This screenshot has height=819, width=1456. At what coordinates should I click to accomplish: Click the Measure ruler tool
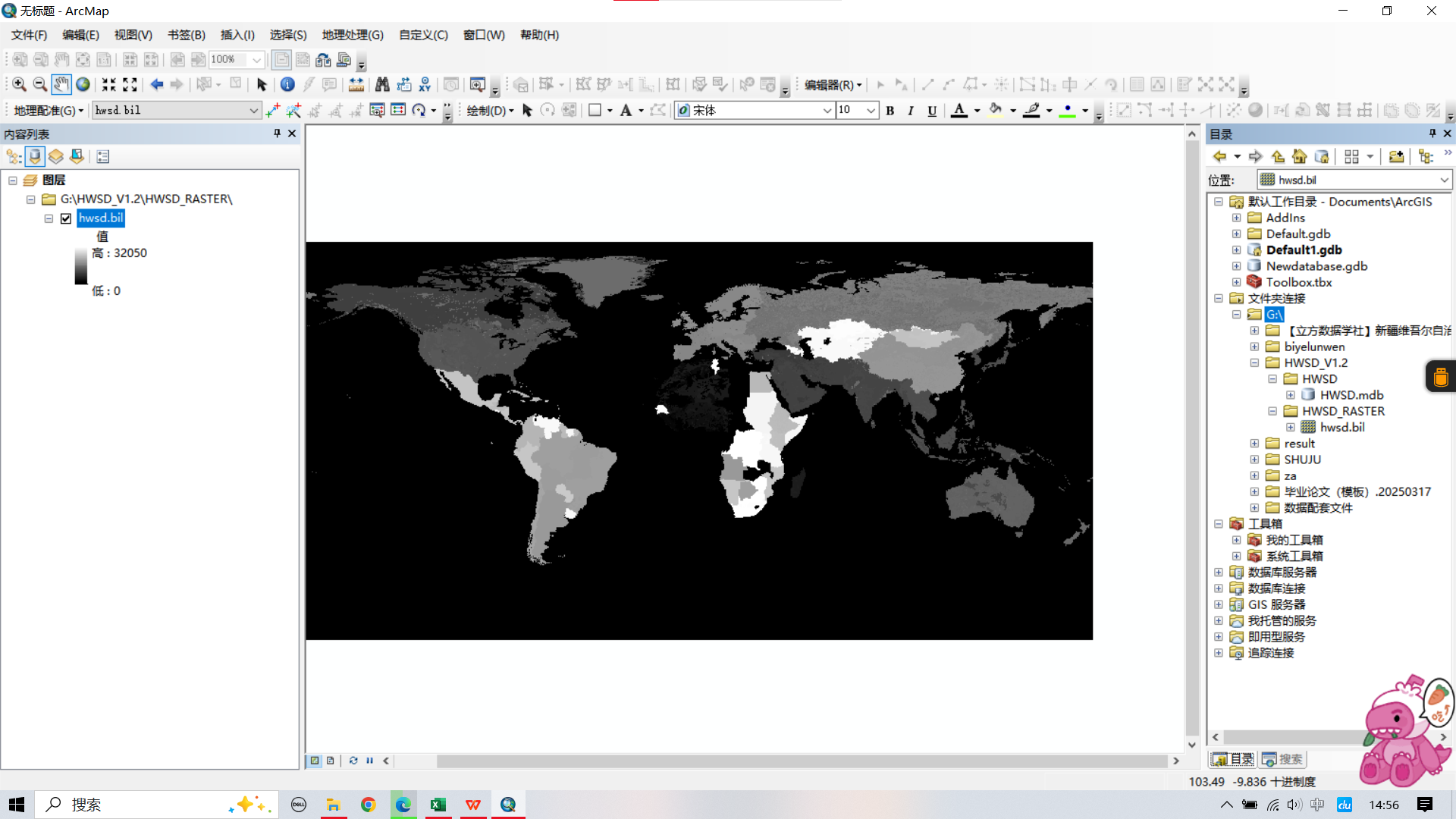pos(356,85)
